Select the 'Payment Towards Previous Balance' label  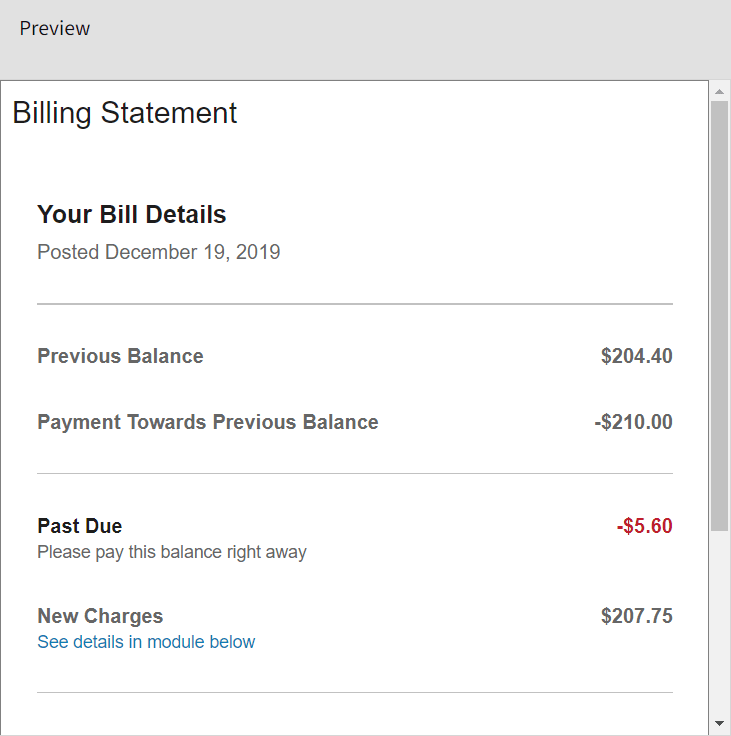208,422
